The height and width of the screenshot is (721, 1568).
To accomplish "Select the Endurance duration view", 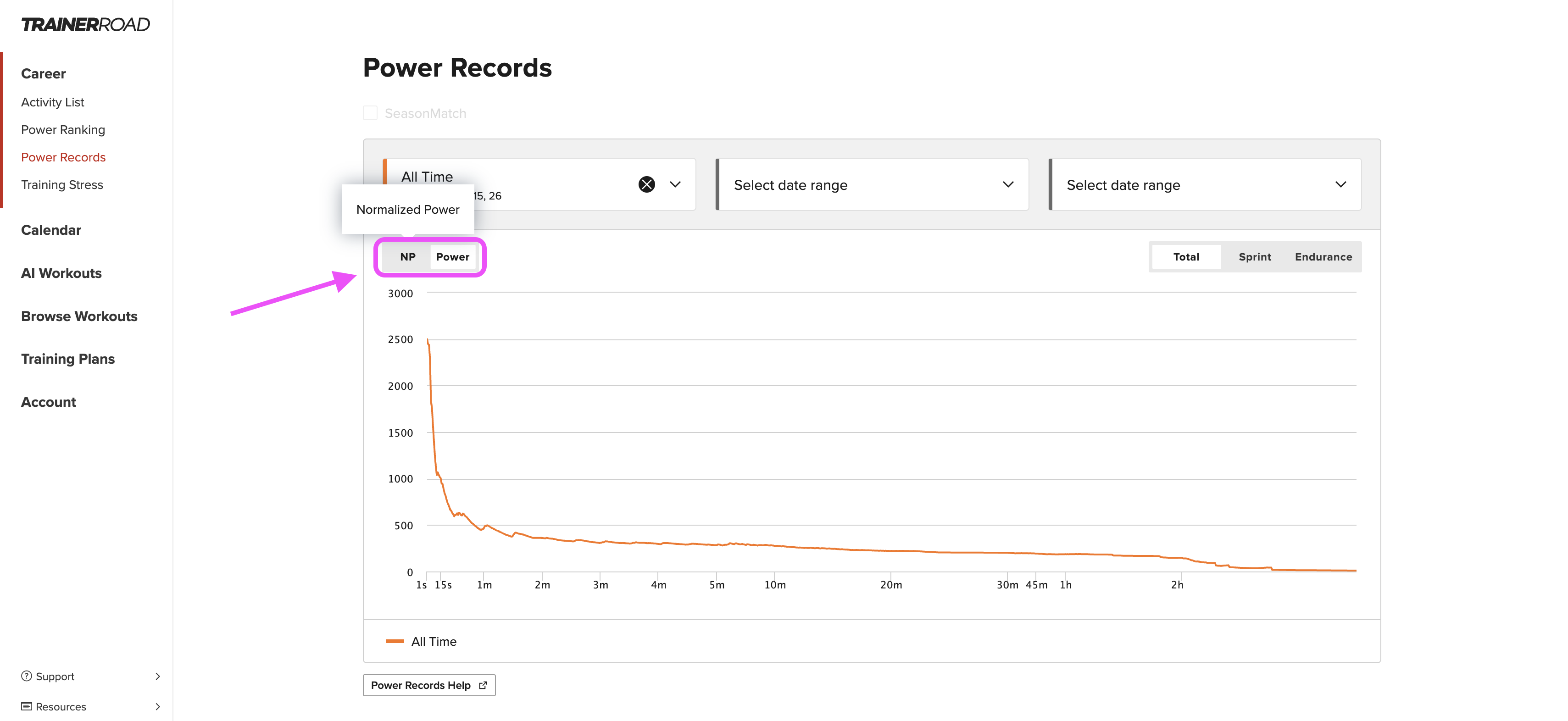I will click(1323, 257).
